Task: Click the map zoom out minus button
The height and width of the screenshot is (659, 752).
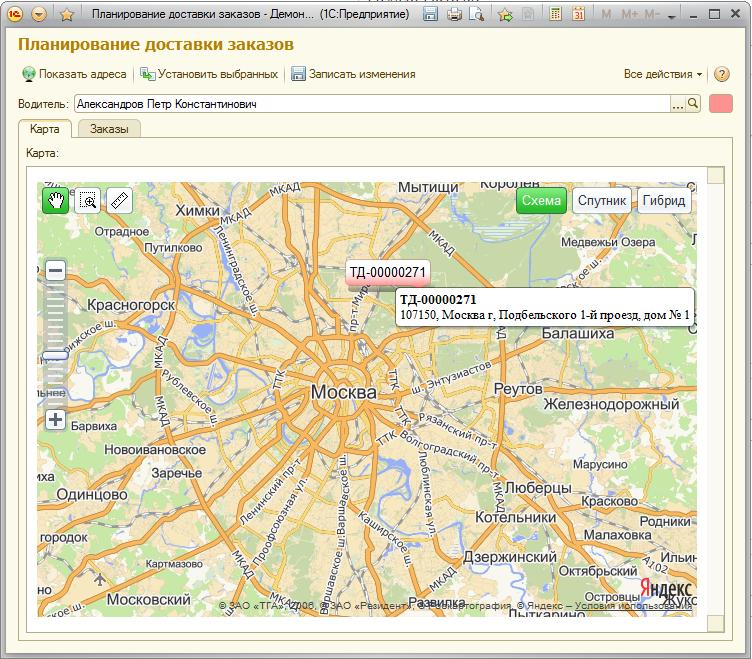Action: point(56,270)
